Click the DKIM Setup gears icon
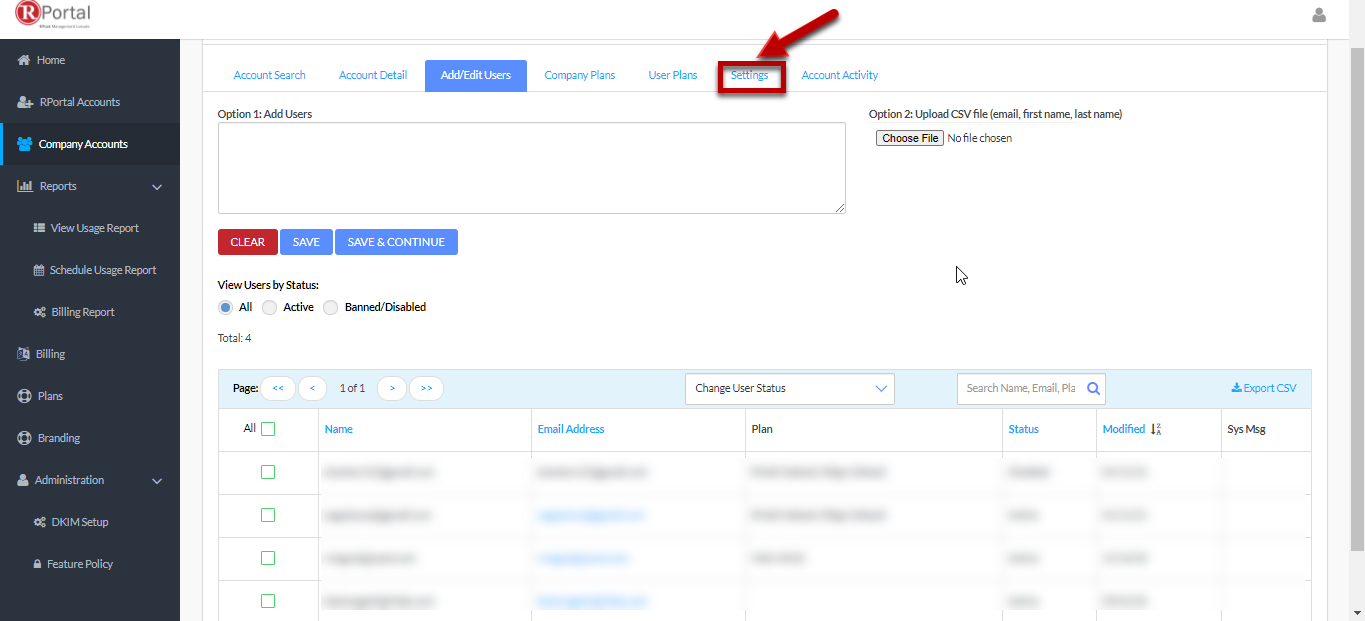 [x=40, y=522]
